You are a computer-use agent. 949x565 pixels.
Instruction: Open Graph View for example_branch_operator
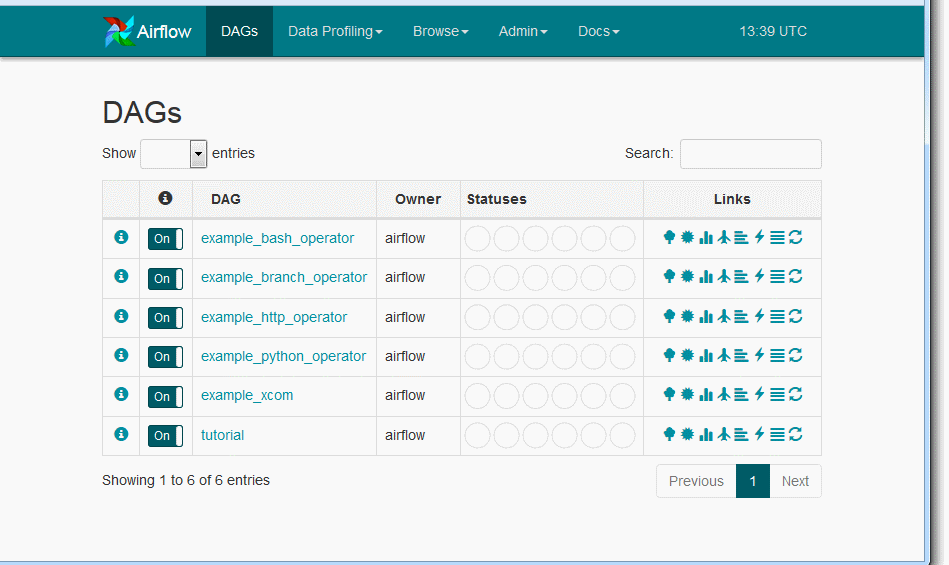(687, 277)
